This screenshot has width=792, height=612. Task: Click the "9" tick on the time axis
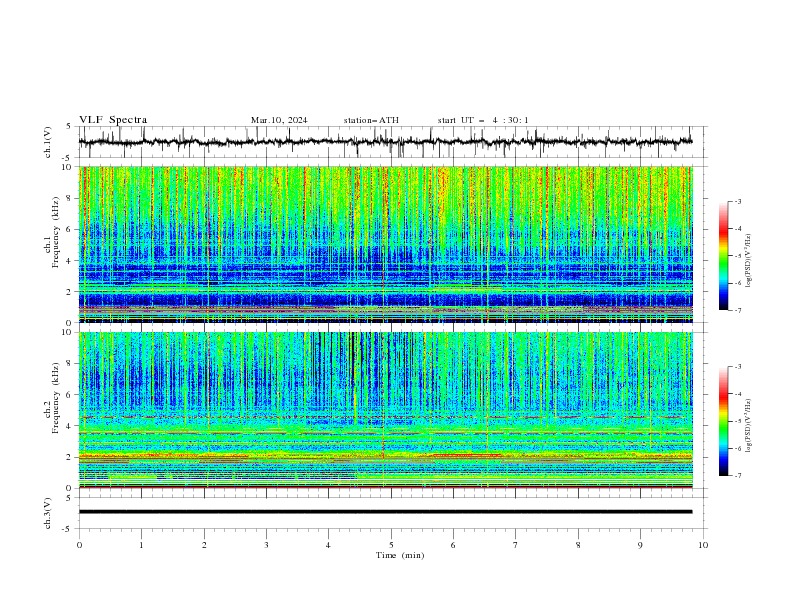click(x=640, y=545)
